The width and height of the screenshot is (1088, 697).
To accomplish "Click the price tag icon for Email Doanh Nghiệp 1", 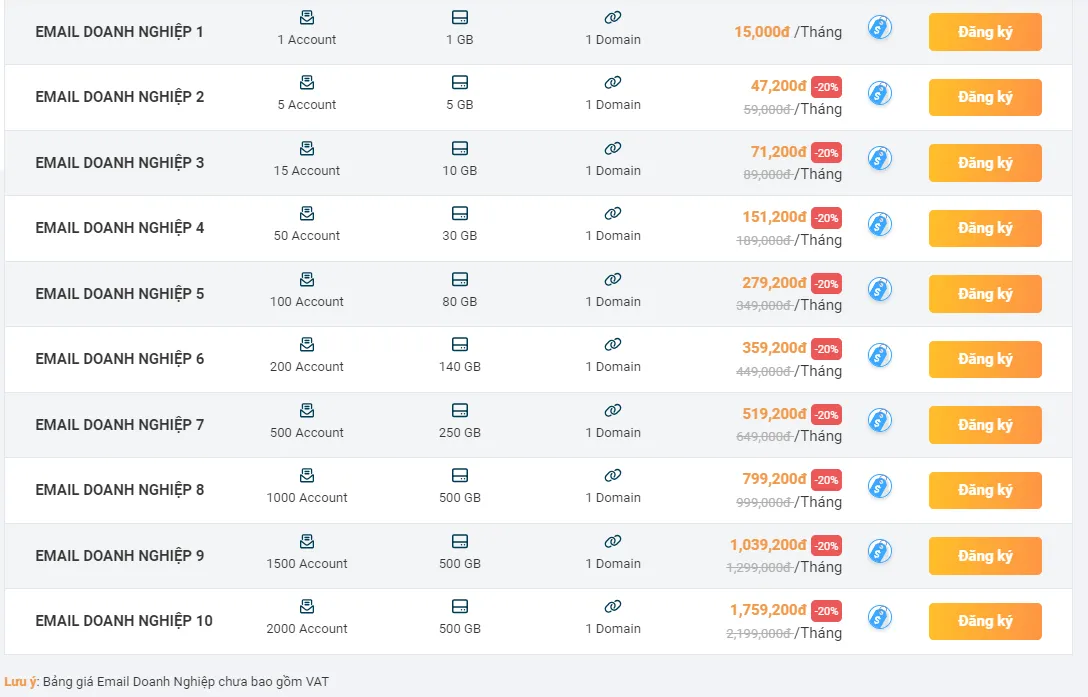I will coord(880,28).
